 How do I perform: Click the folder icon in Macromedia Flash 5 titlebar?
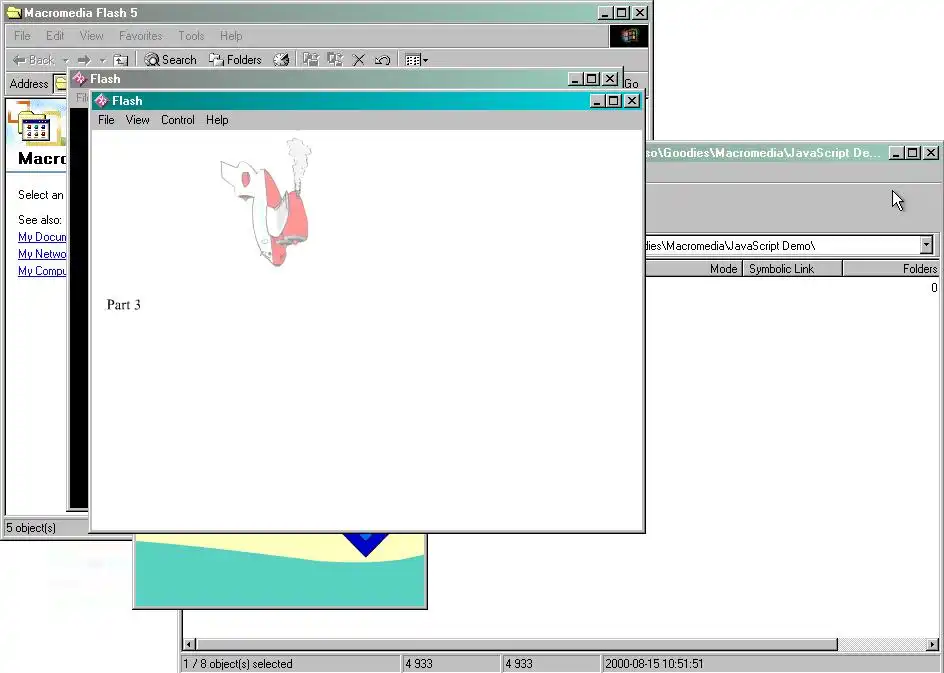point(14,13)
